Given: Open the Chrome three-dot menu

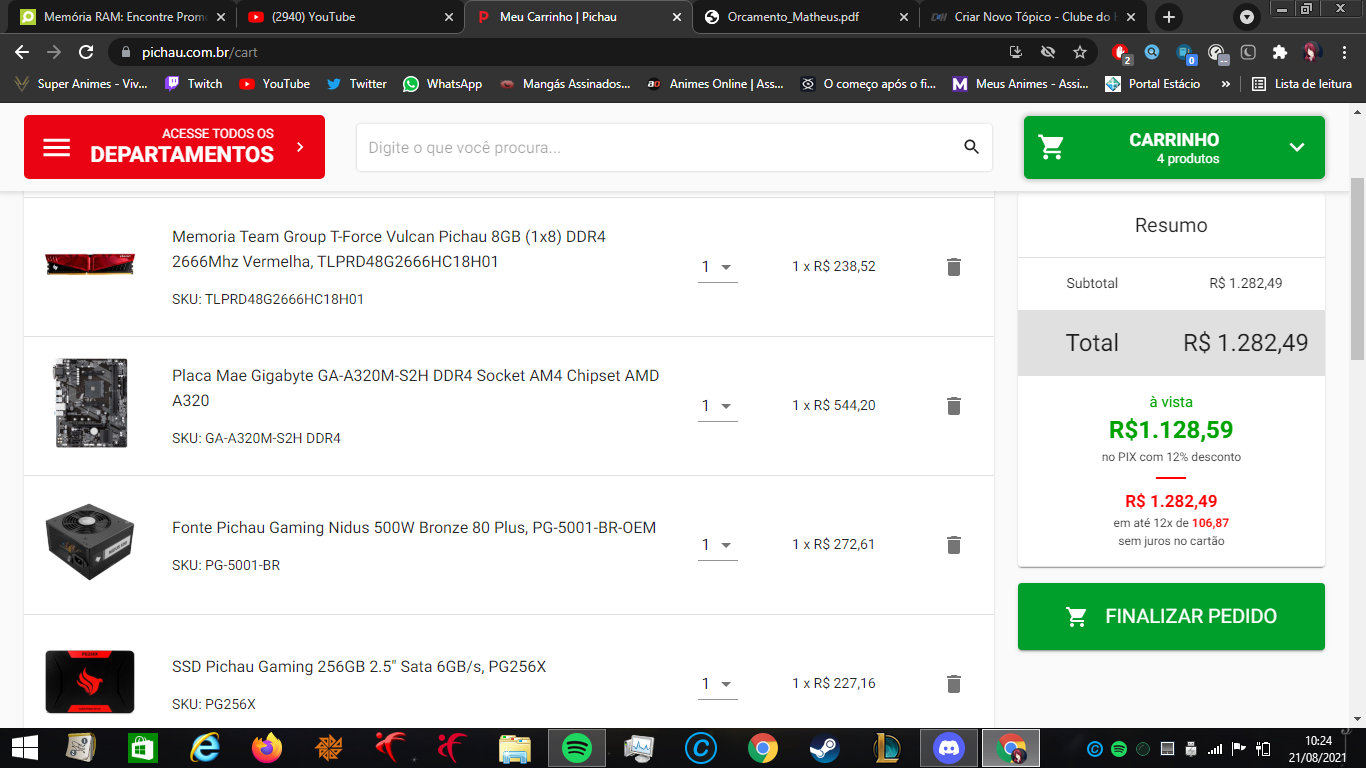Looking at the screenshot, I should point(1343,52).
